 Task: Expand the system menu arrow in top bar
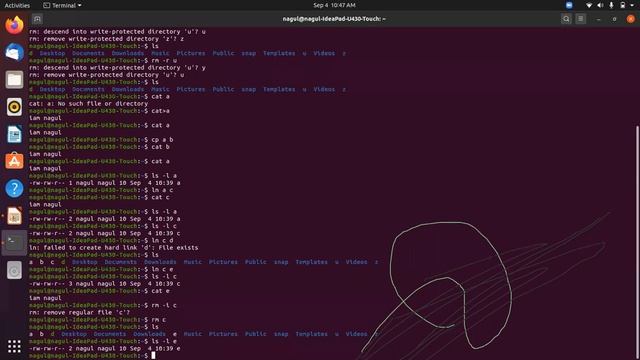click(632, 5)
